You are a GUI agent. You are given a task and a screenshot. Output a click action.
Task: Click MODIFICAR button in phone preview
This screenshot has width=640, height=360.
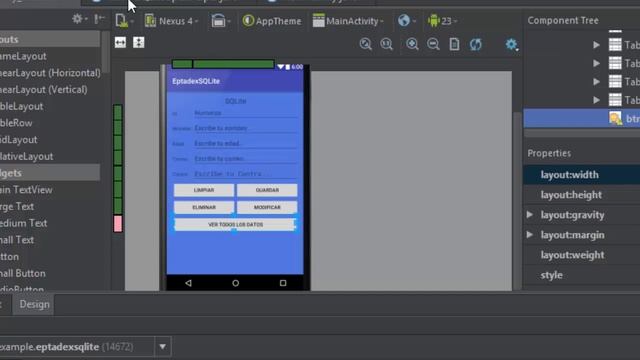267,207
